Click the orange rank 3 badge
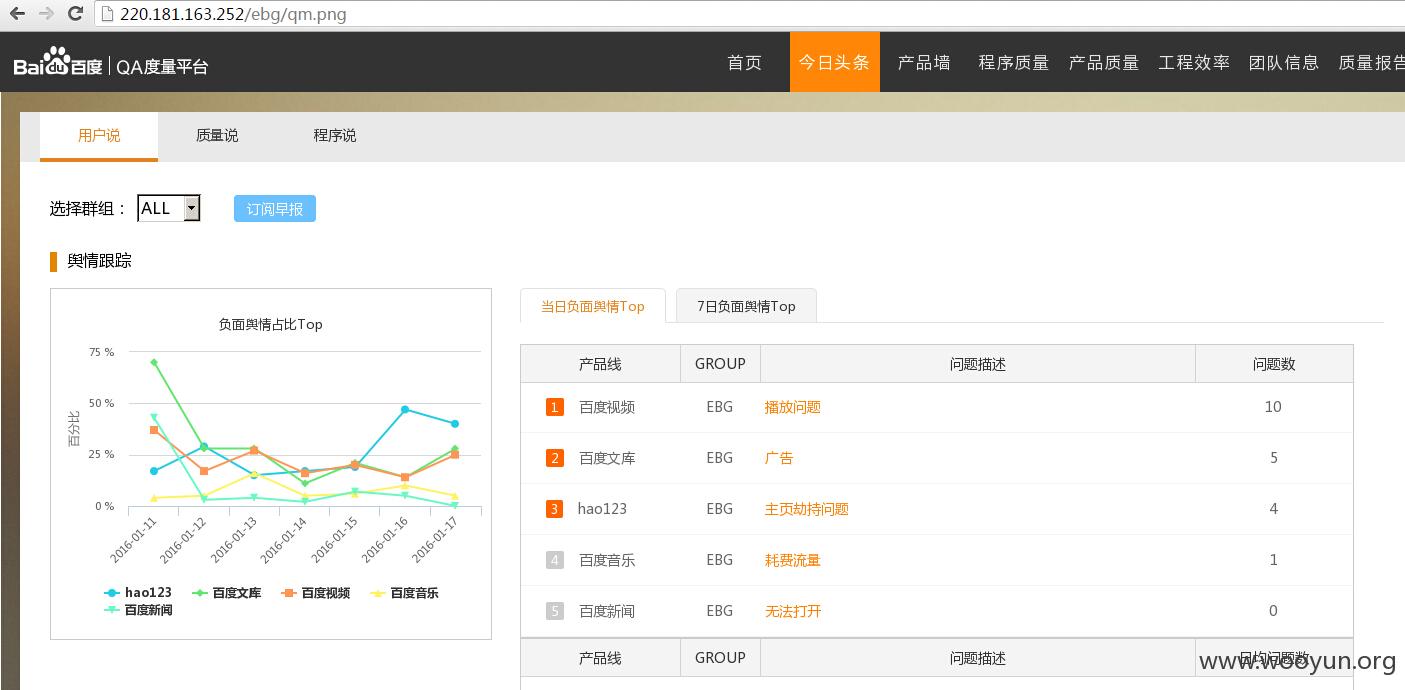The height and width of the screenshot is (690, 1405). tap(555, 509)
